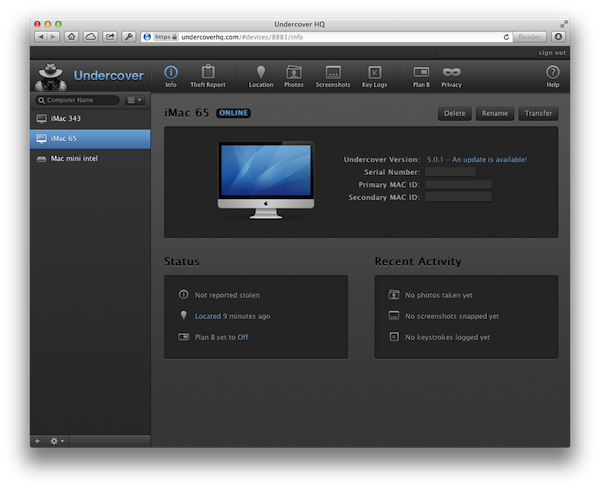Image resolution: width=600 pixels, height=489 pixels.
Task: Click the Reader button
Action: [530, 37]
